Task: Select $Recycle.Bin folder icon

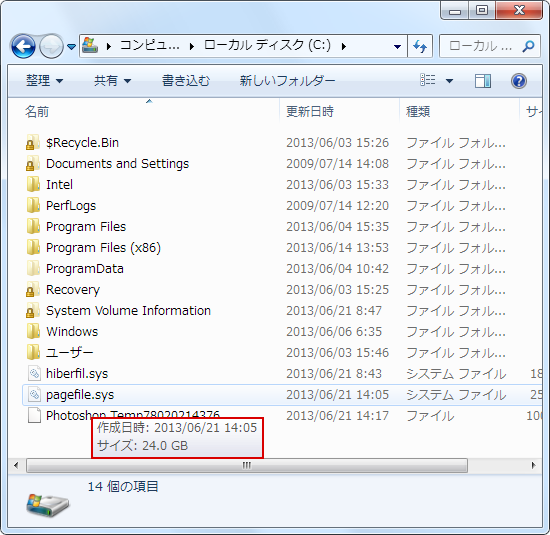Action: (x=32, y=142)
